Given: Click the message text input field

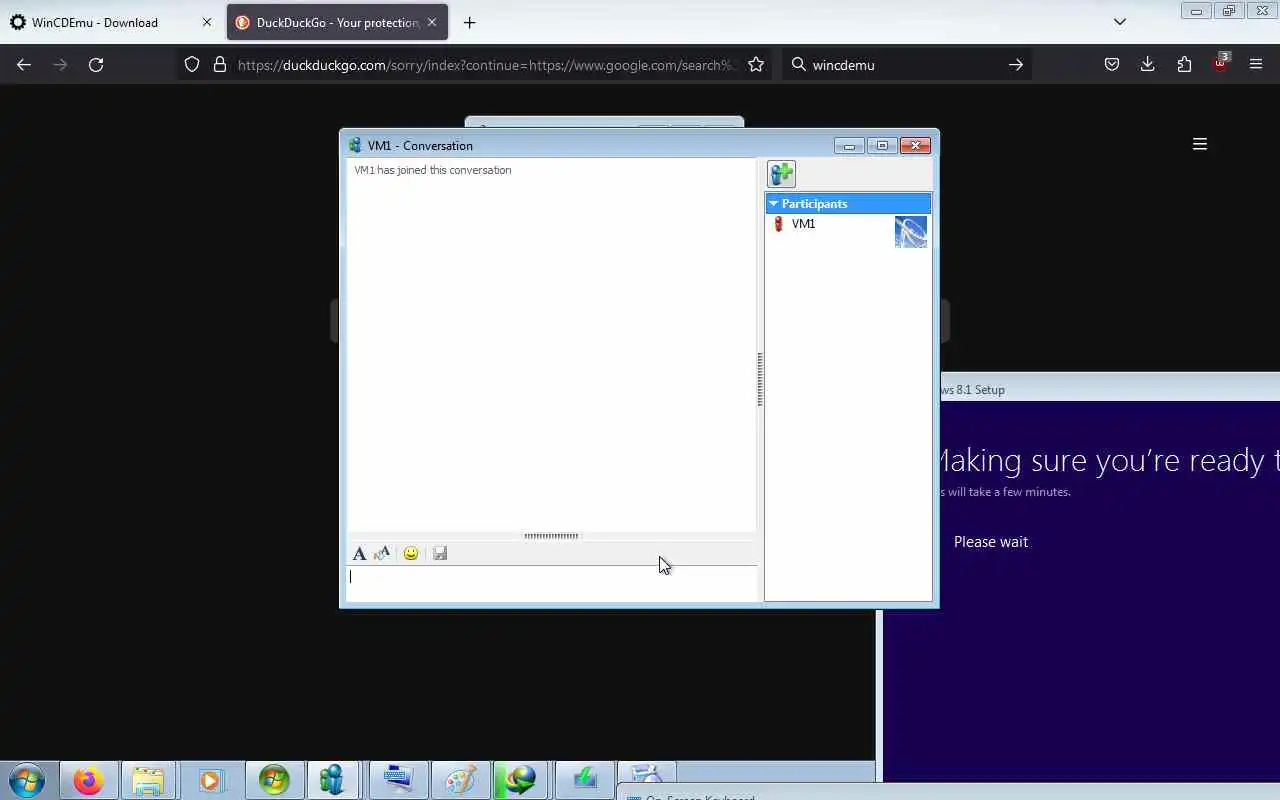Looking at the screenshot, I should coord(552,584).
